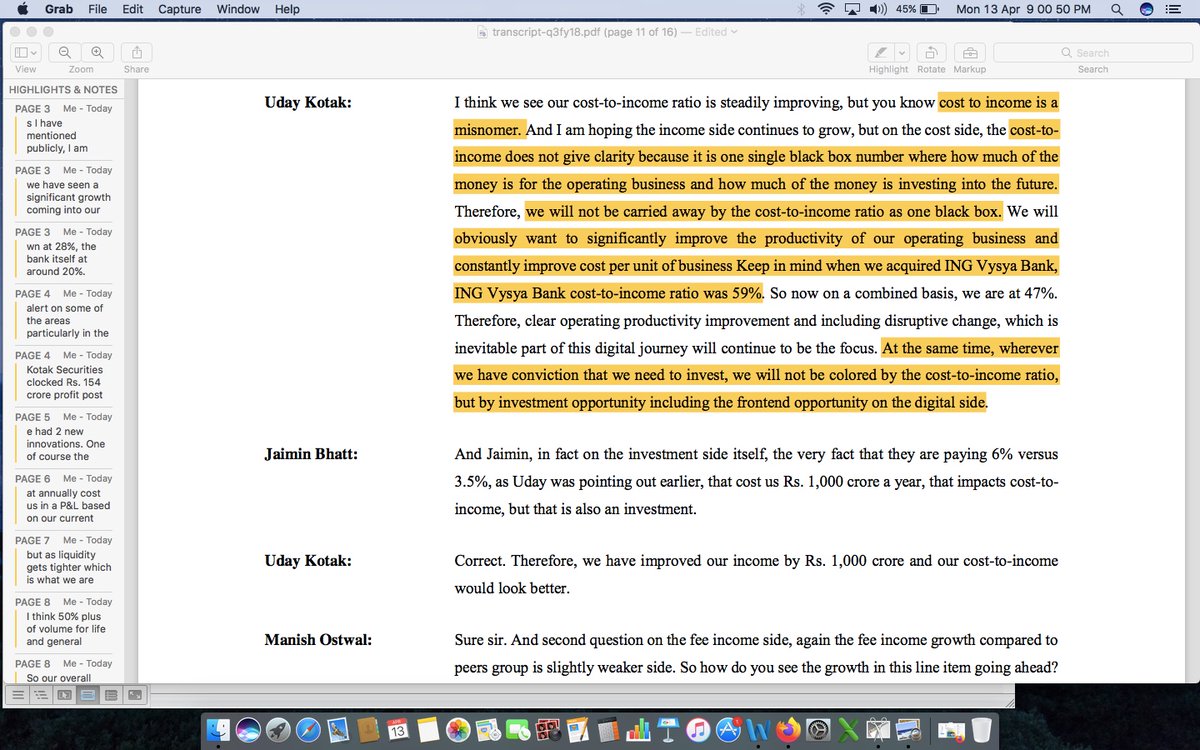Screen dimensions: 1200x750
Task: Open Safari compass icon in Dock
Action: 308,730
